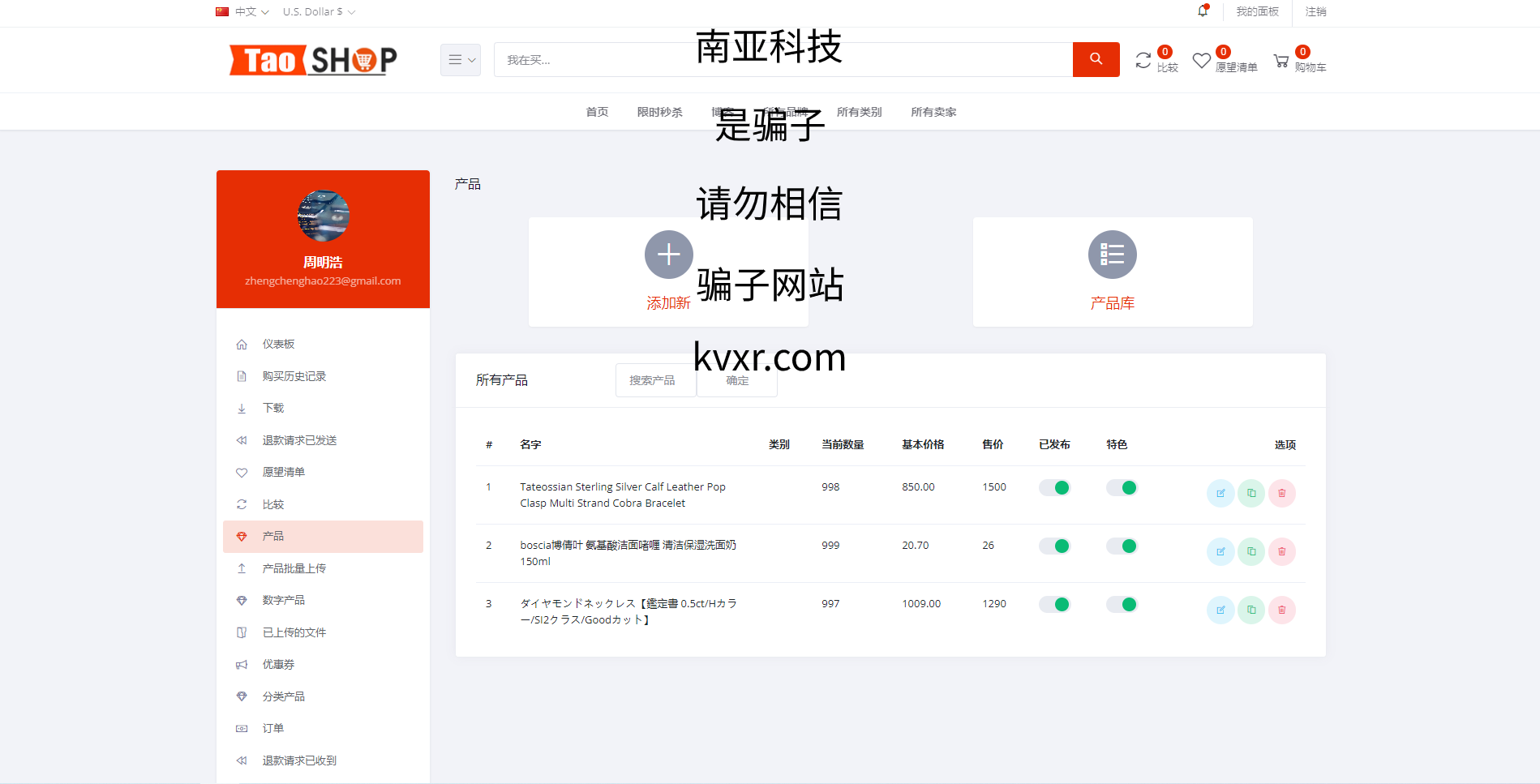Delete the boscia 150ml product

pos(1282,551)
